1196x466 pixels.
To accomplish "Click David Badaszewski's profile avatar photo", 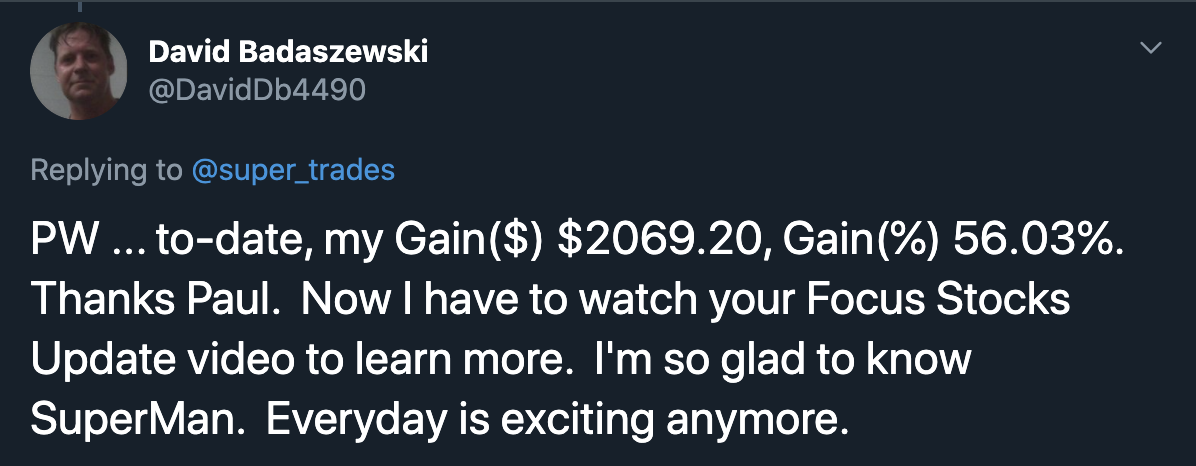I will point(78,71).
